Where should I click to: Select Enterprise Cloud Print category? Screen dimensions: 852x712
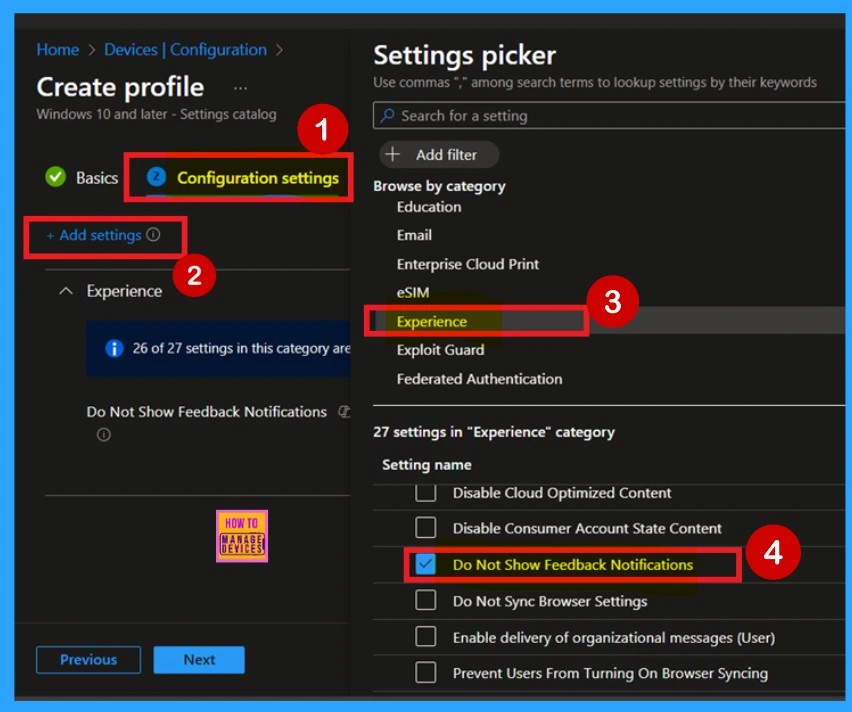click(x=467, y=264)
